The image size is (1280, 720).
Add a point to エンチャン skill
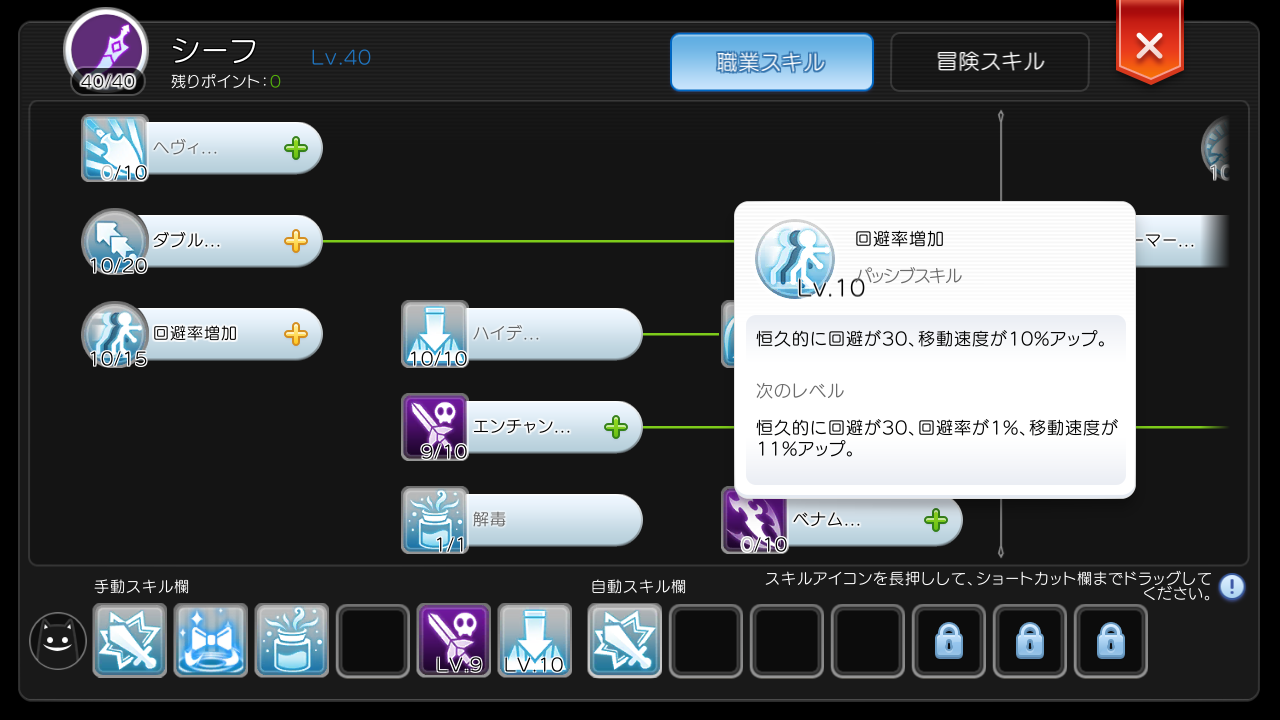tap(615, 427)
